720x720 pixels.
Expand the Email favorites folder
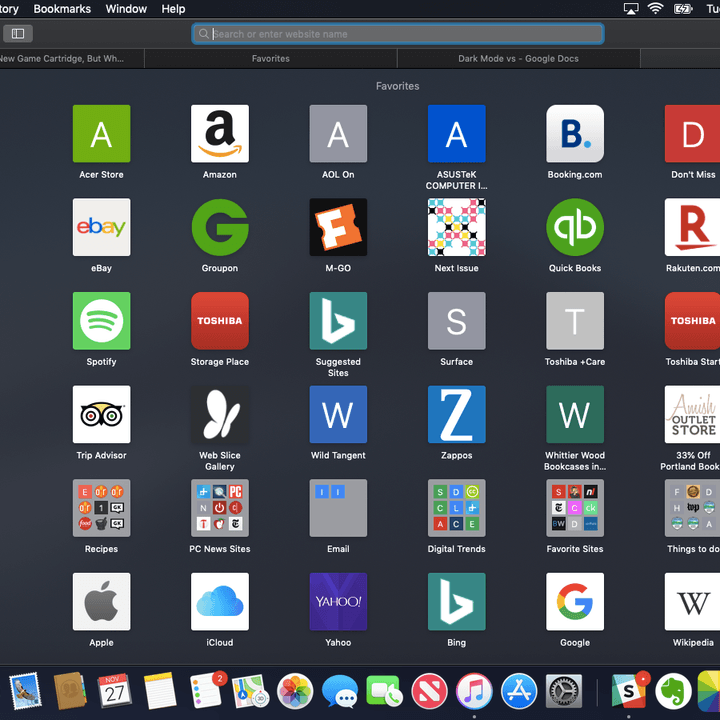coord(338,508)
